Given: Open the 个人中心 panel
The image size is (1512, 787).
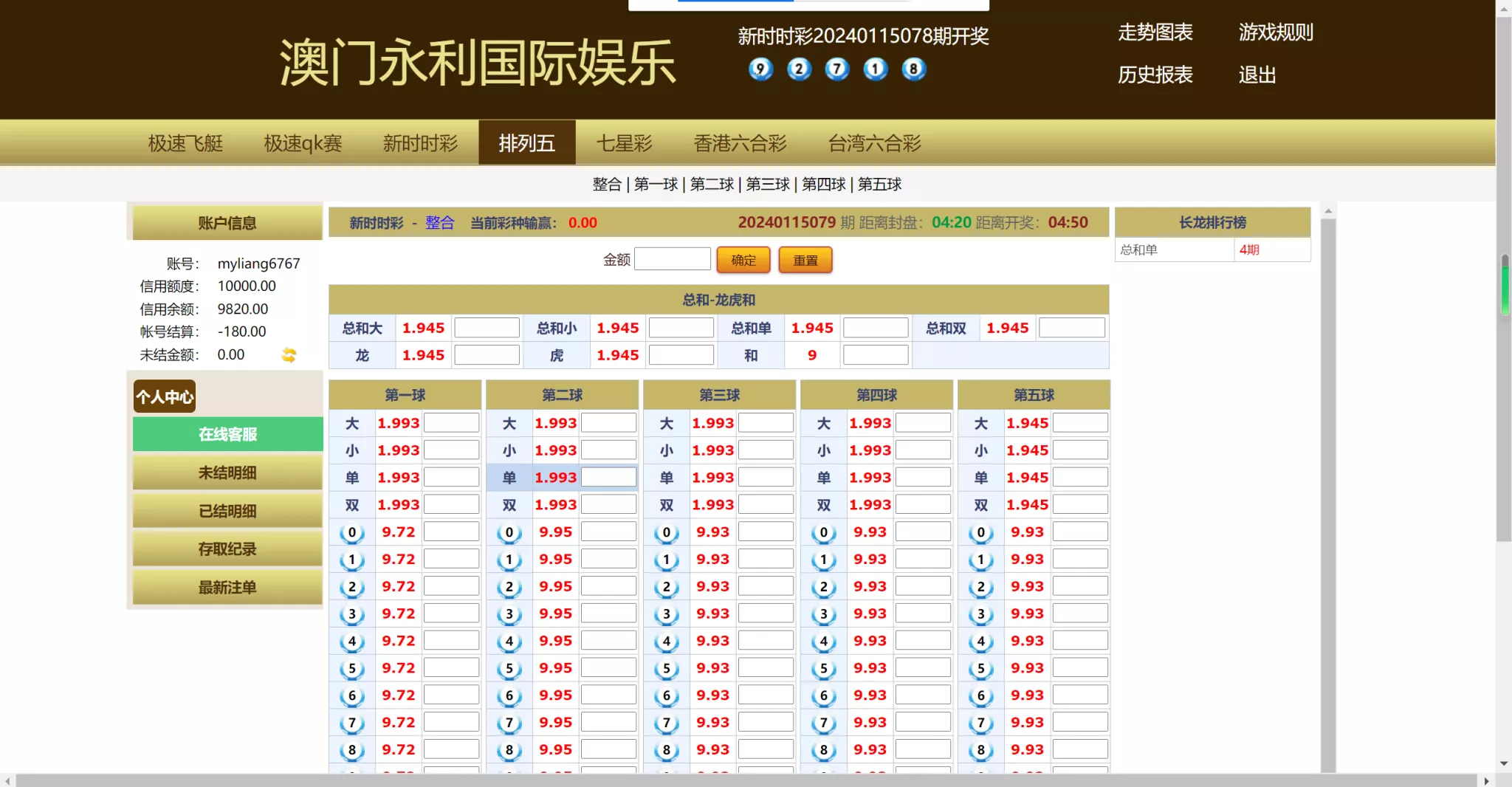Looking at the screenshot, I should [x=164, y=396].
